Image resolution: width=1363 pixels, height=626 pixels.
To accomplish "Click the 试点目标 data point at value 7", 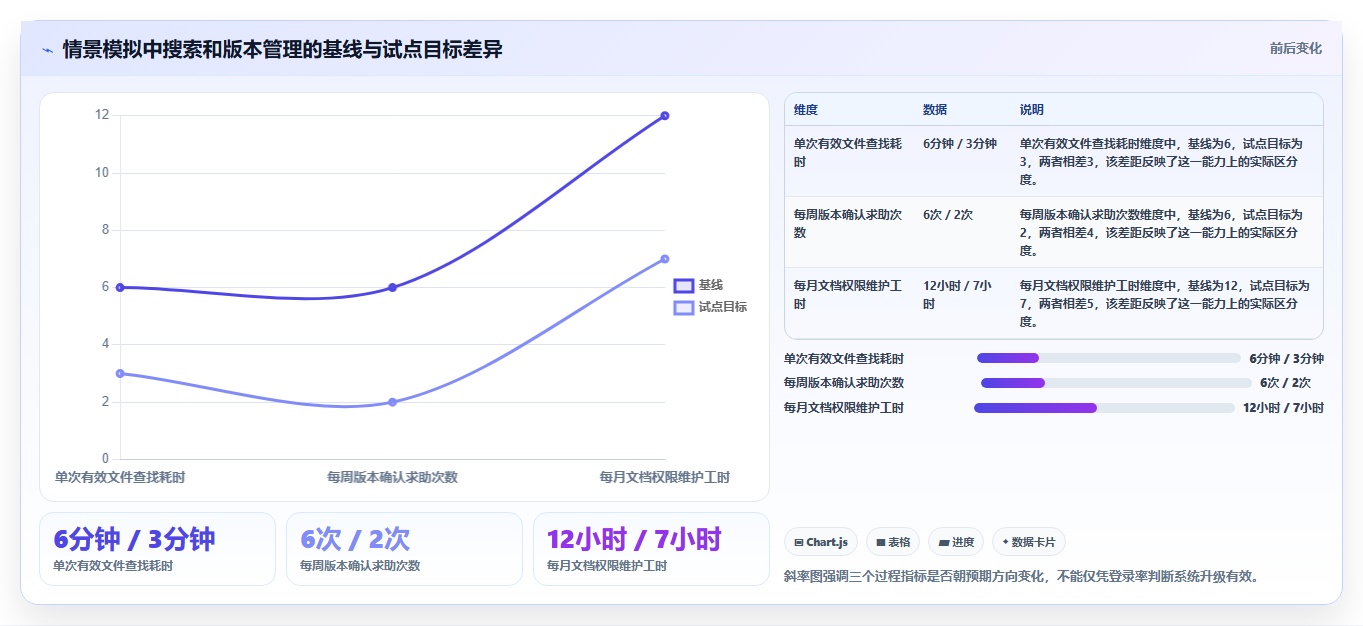I will (665, 259).
